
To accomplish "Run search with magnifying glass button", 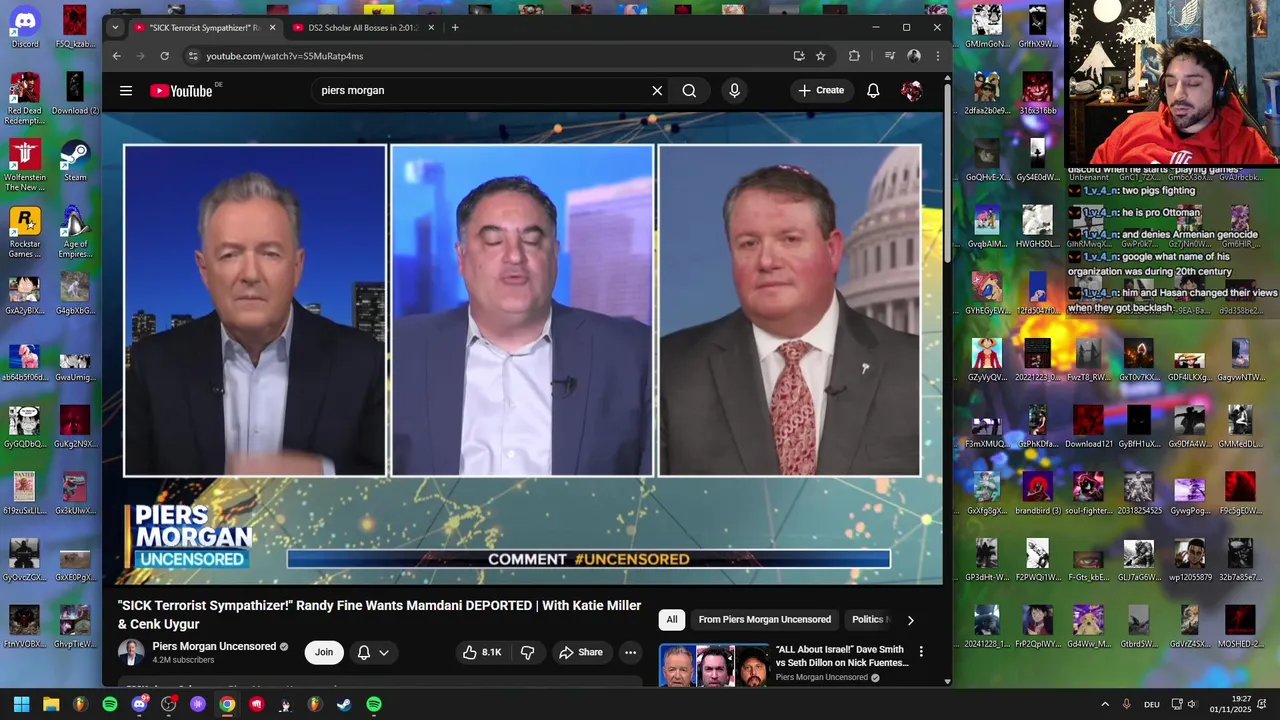I will point(689,91).
